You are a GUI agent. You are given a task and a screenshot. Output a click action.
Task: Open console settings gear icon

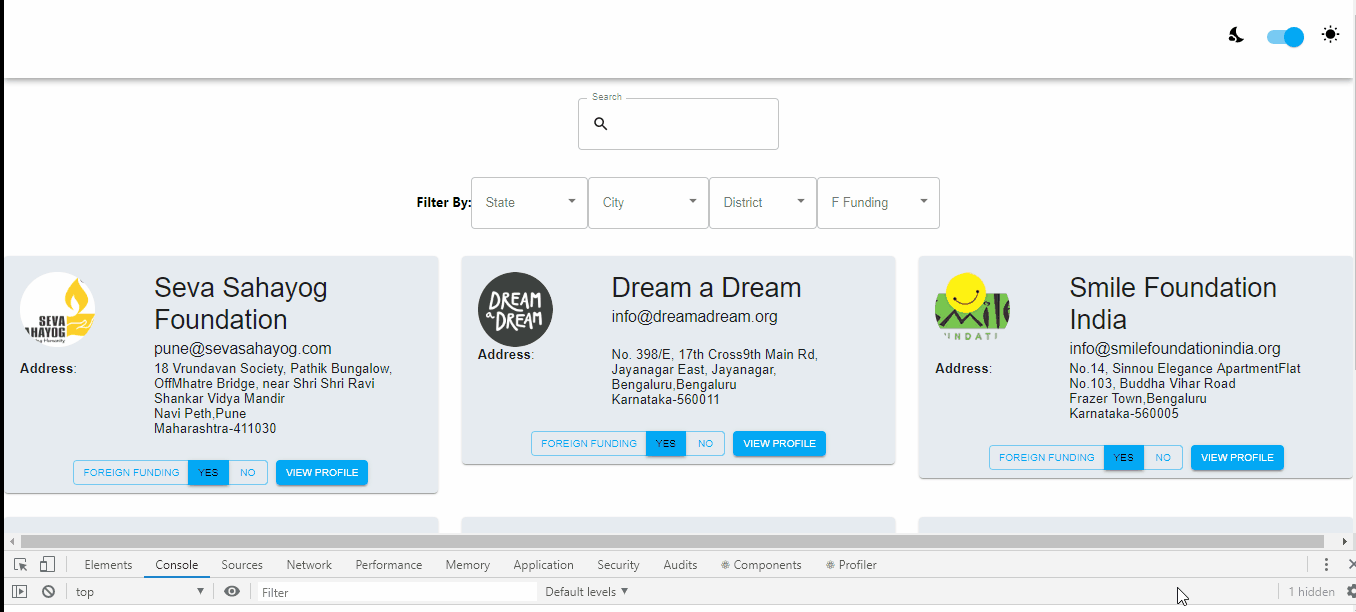(1350, 592)
